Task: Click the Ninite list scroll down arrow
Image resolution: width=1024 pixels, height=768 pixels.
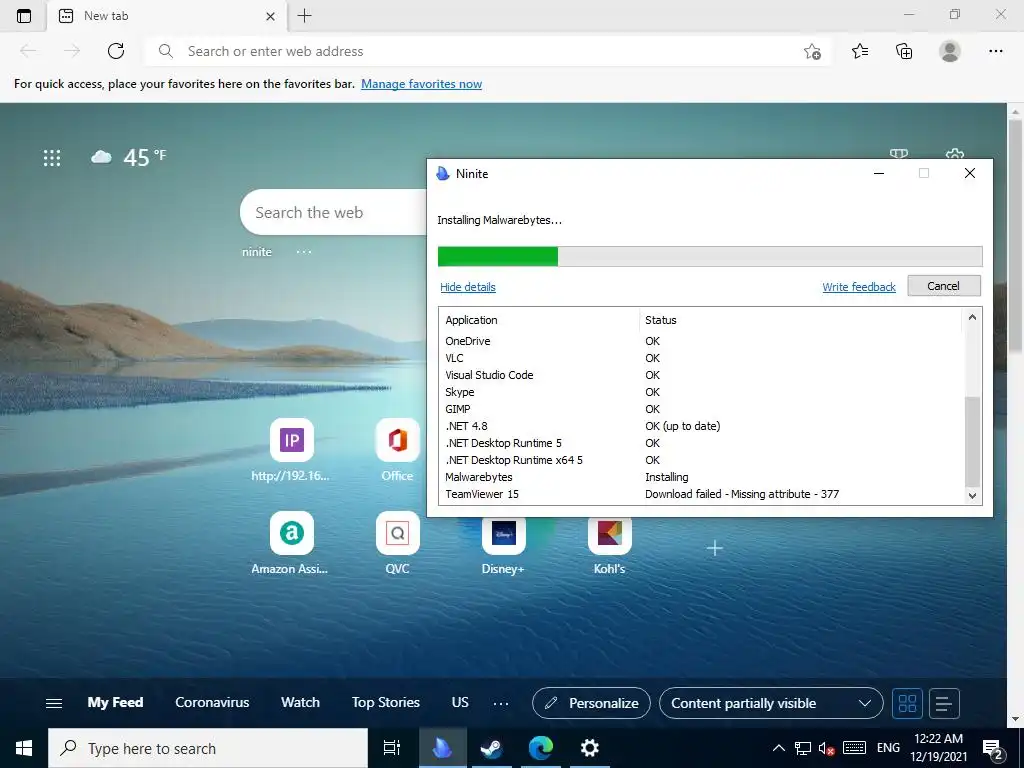Action: [972, 495]
